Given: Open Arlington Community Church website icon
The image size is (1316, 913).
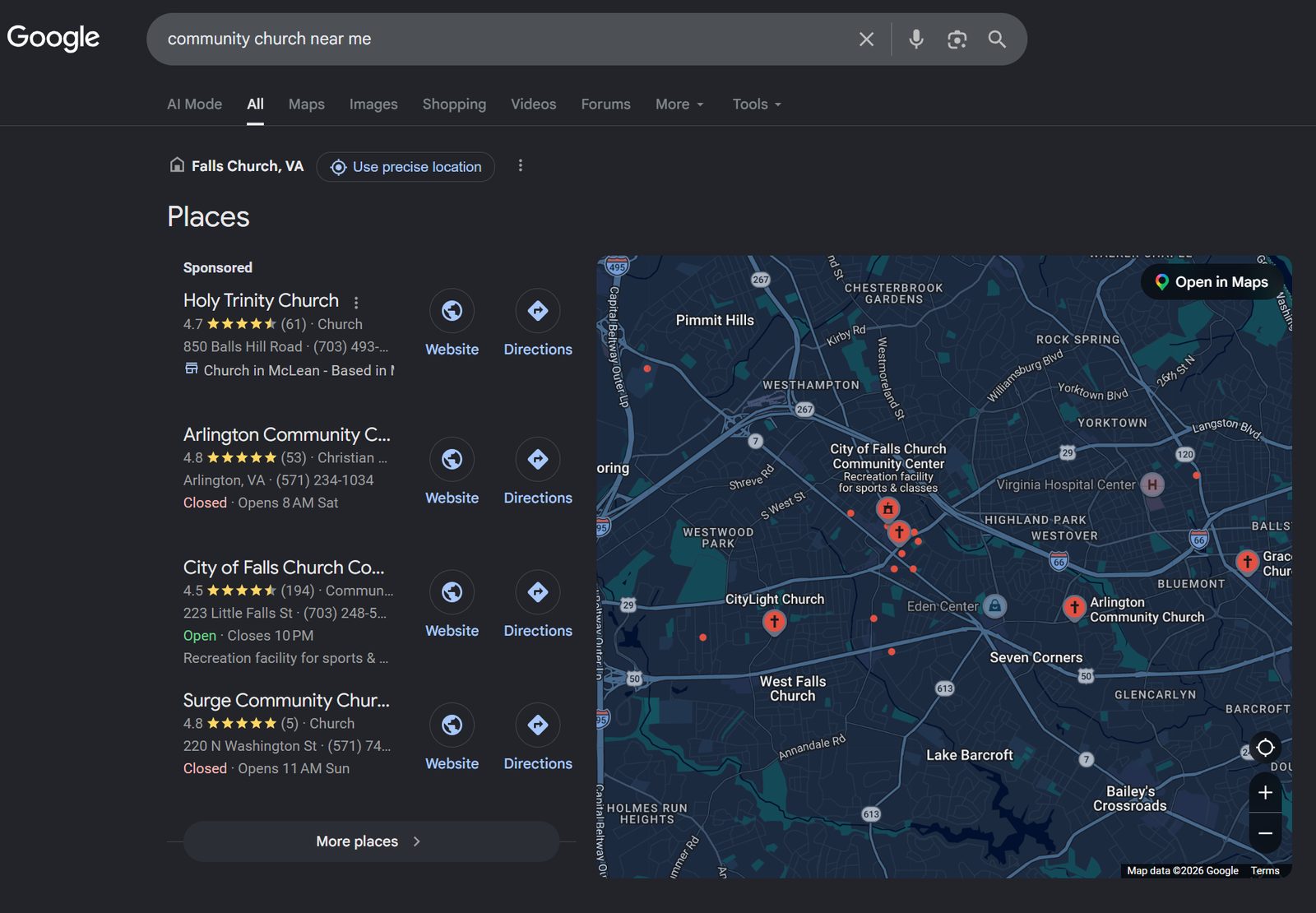Looking at the screenshot, I should coord(452,459).
